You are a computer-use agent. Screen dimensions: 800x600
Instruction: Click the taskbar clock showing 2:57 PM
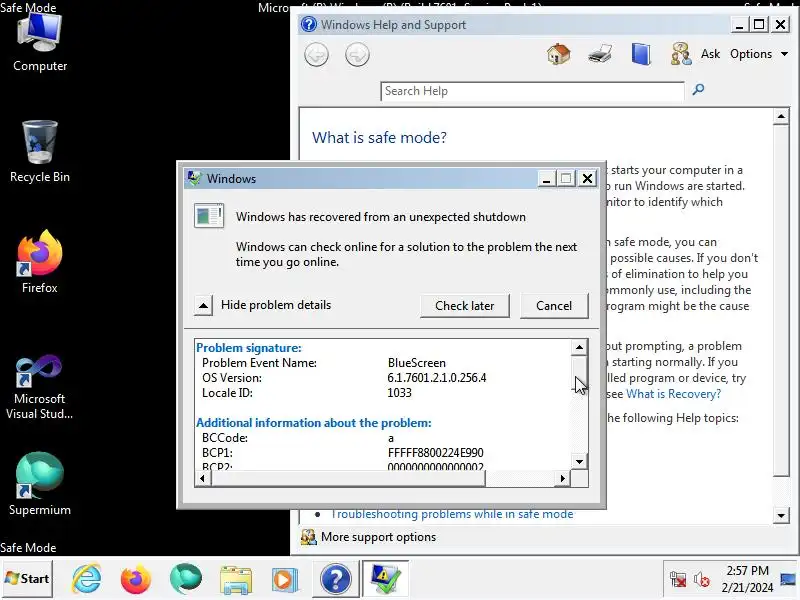pyautogui.click(x=747, y=579)
